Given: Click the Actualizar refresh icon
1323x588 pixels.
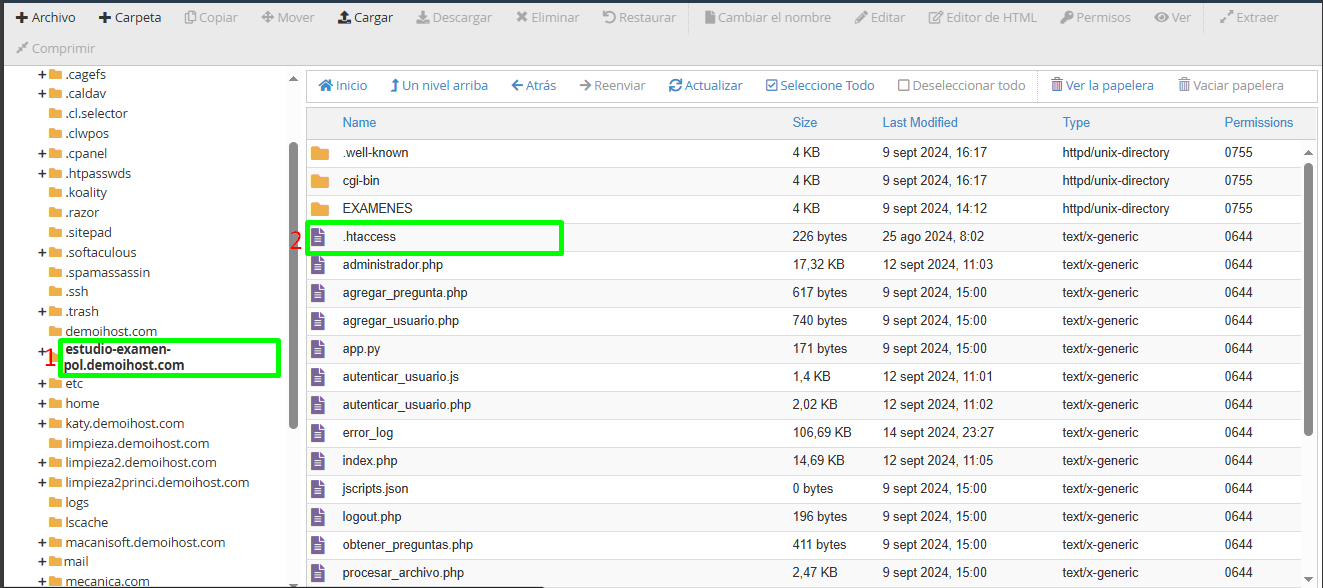Looking at the screenshot, I should [705, 85].
